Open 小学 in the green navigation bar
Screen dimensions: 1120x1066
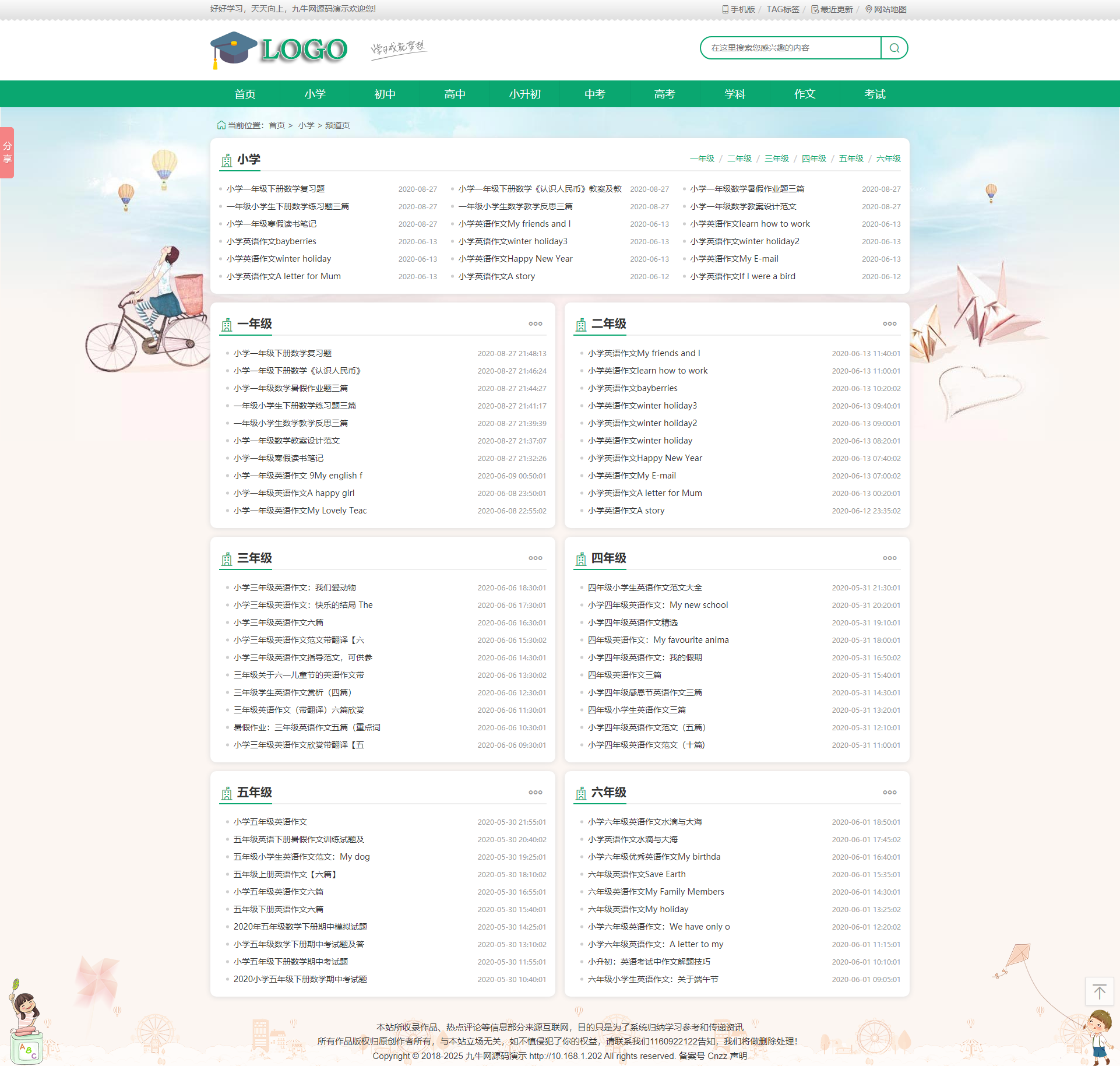[x=315, y=94]
